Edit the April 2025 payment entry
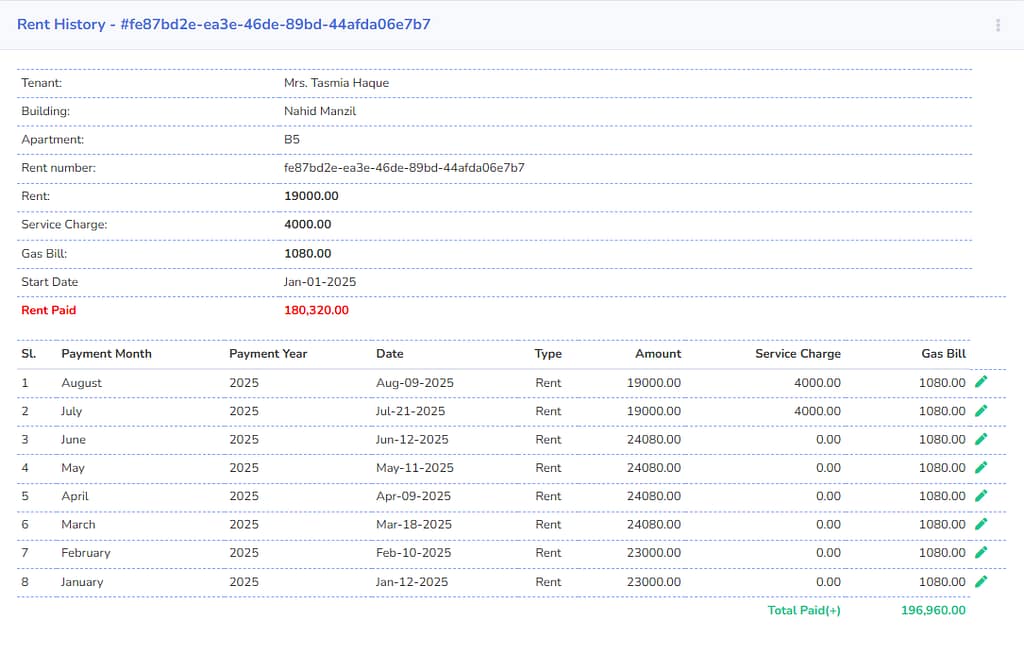Viewport: 1024px width, 654px height. 981,496
